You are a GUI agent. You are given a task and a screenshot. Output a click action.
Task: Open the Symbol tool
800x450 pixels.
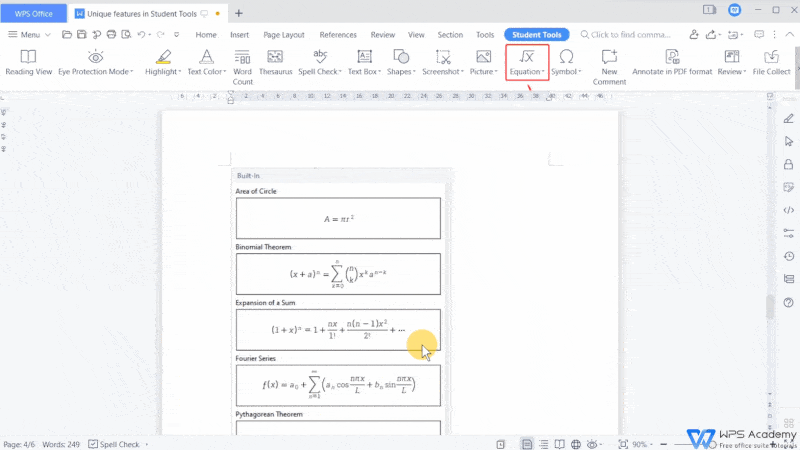pos(566,62)
